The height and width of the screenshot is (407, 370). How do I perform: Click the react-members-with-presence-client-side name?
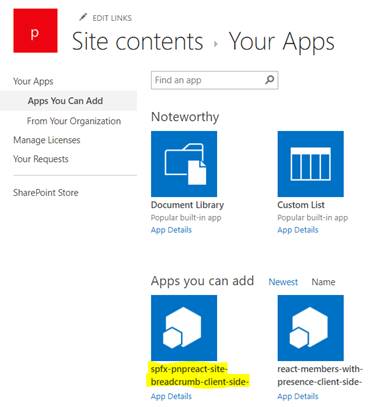click(319, 375)
